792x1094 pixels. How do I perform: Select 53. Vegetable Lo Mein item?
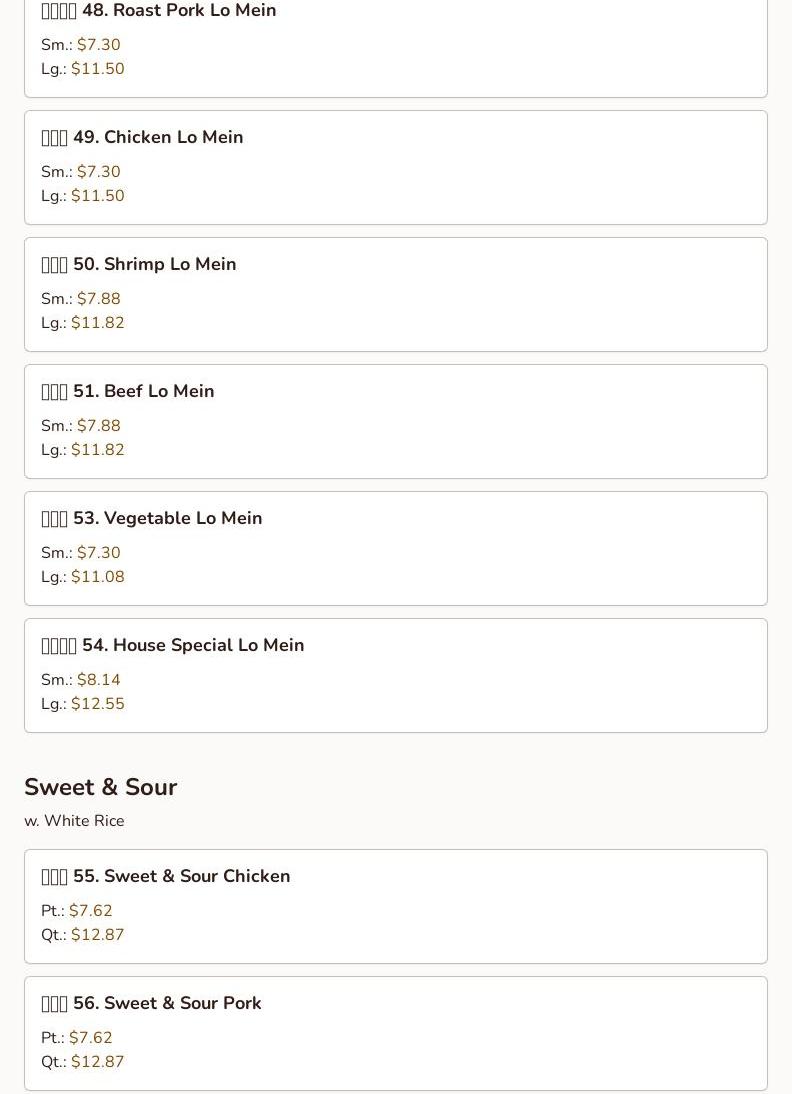(x=396, y=548)
